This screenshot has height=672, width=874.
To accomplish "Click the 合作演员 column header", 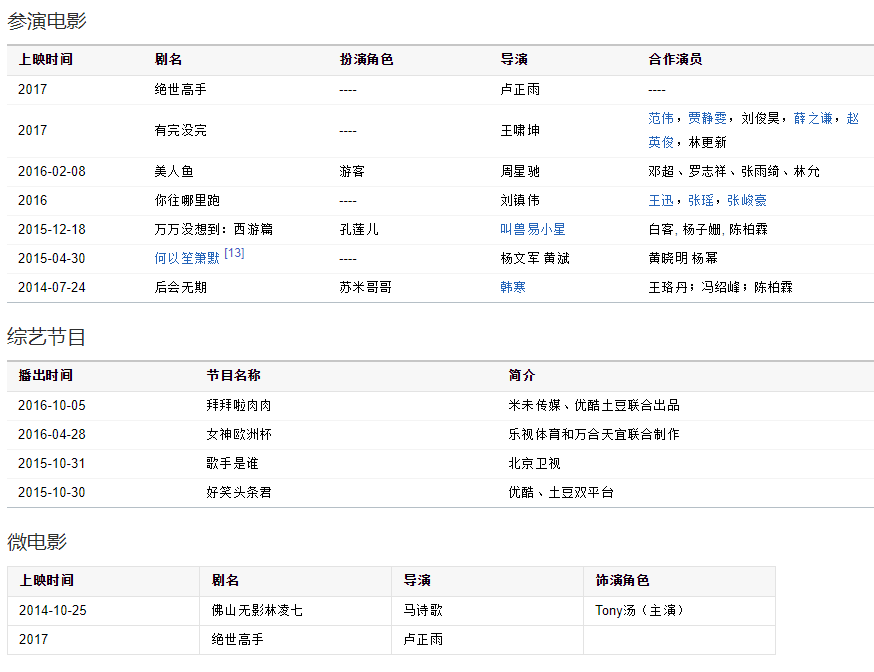I will click(675, 60).
